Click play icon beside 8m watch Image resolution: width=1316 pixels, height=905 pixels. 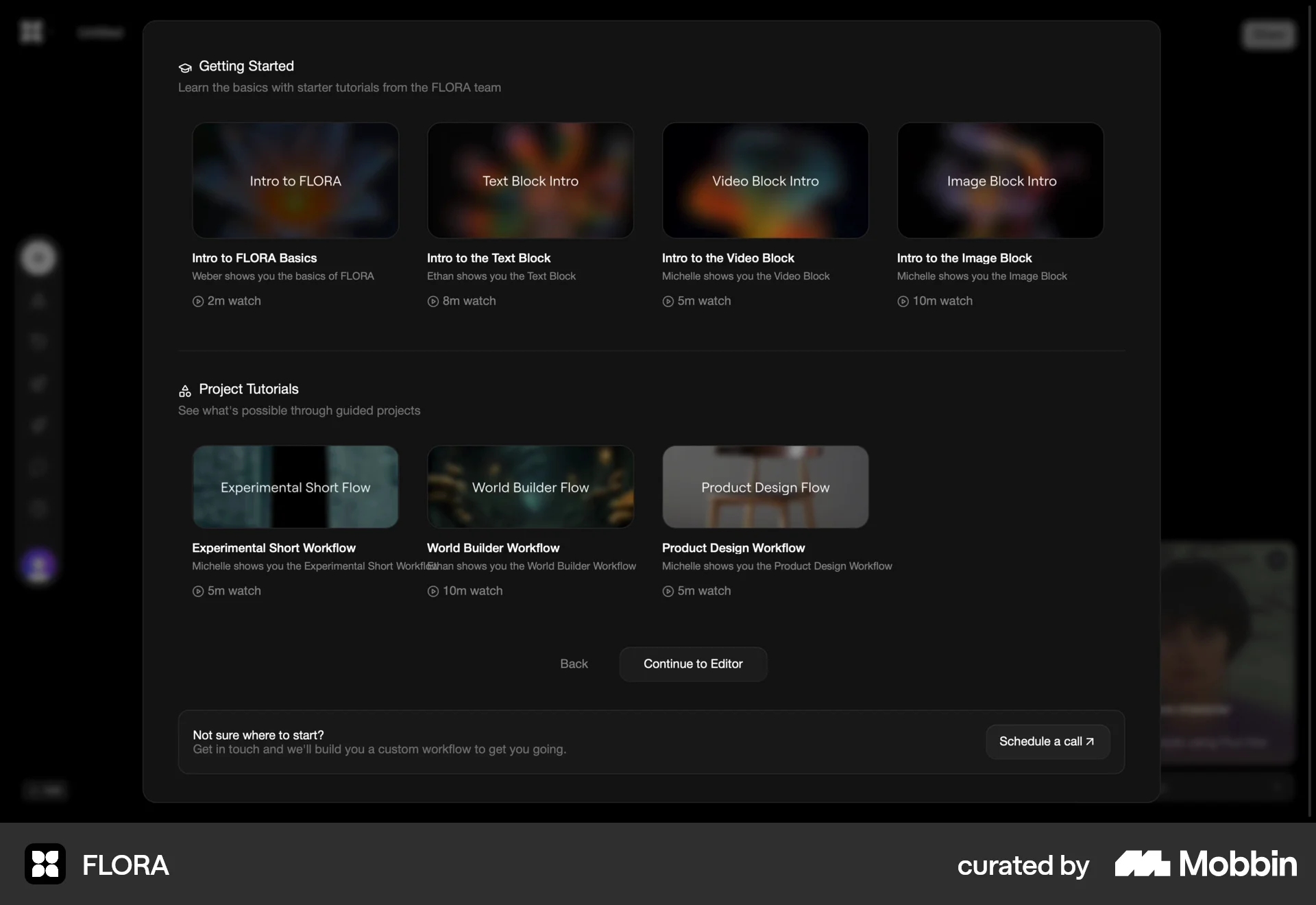pos(433,302)
